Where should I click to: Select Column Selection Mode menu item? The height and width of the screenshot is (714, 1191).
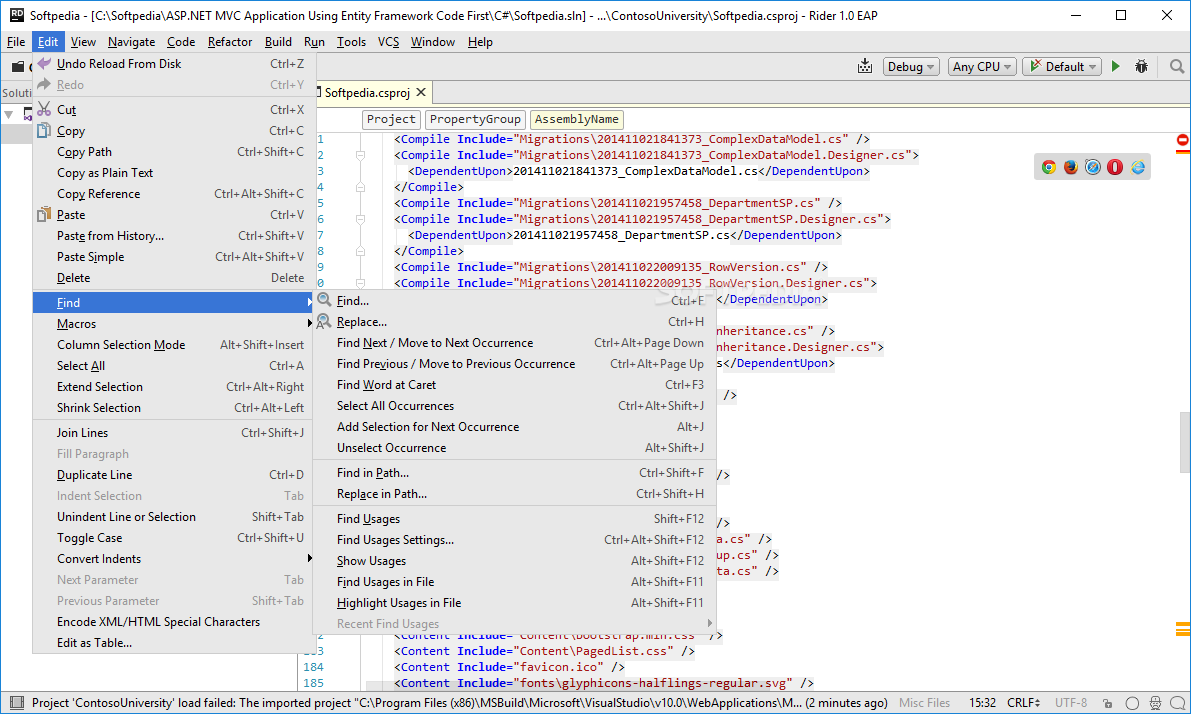(173, 345)
